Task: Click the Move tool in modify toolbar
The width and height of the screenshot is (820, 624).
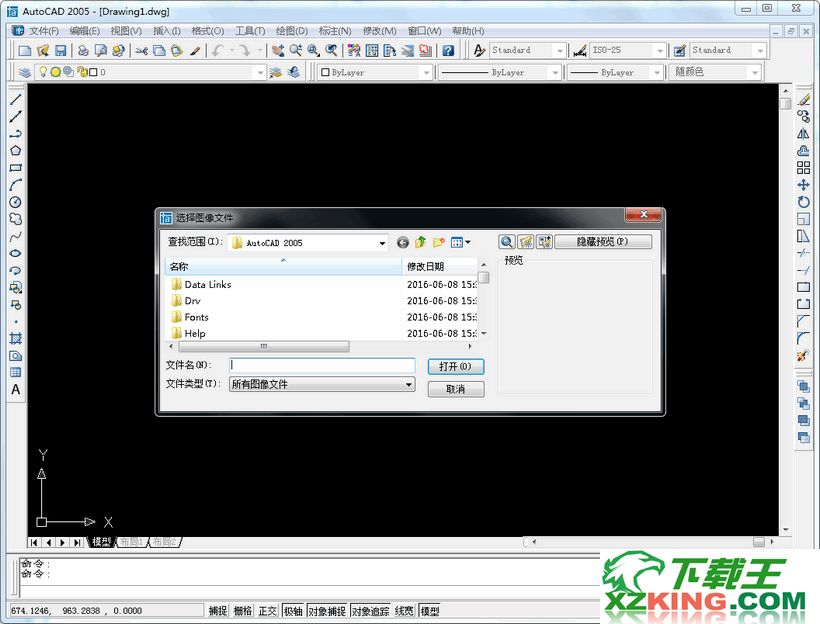Action: pyautogui.click(x=803, y=185)
